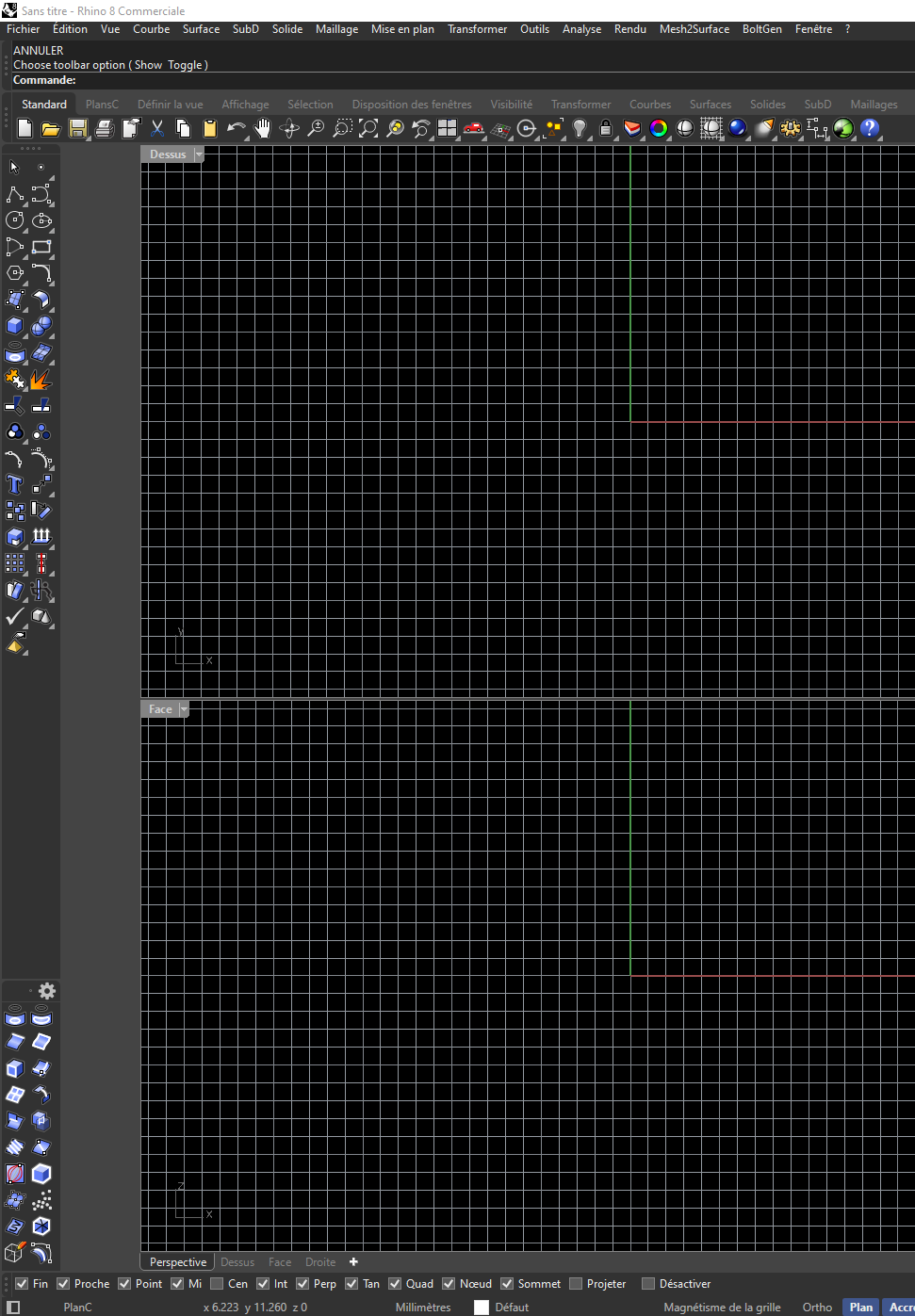Toggle Ortho mode in status bar
The width and height of the screenshot is (915, 1316).
[817, 1308]
